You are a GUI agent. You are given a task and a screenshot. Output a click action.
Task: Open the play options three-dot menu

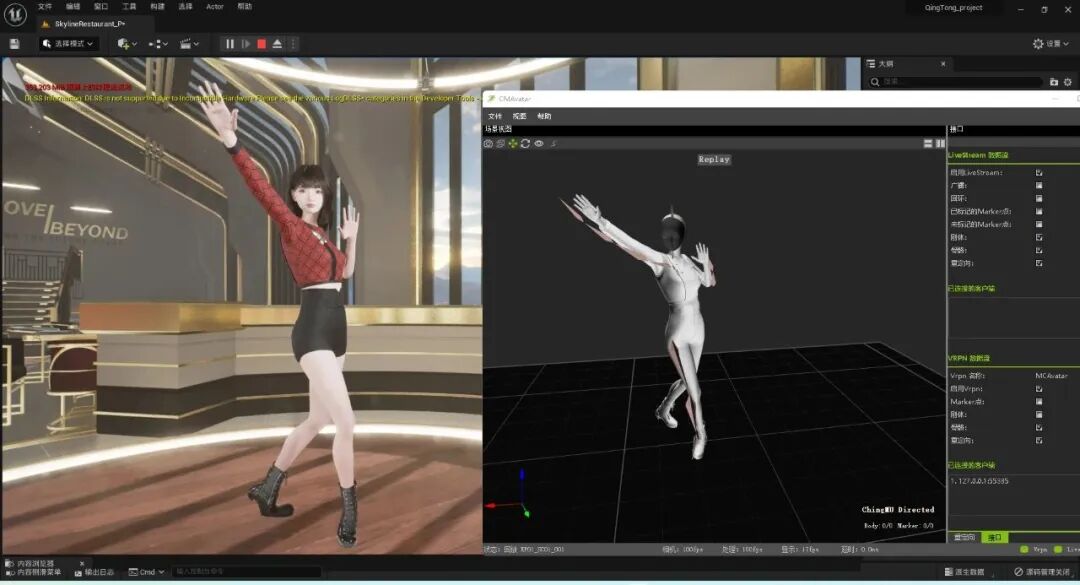(x=293, y=44)
